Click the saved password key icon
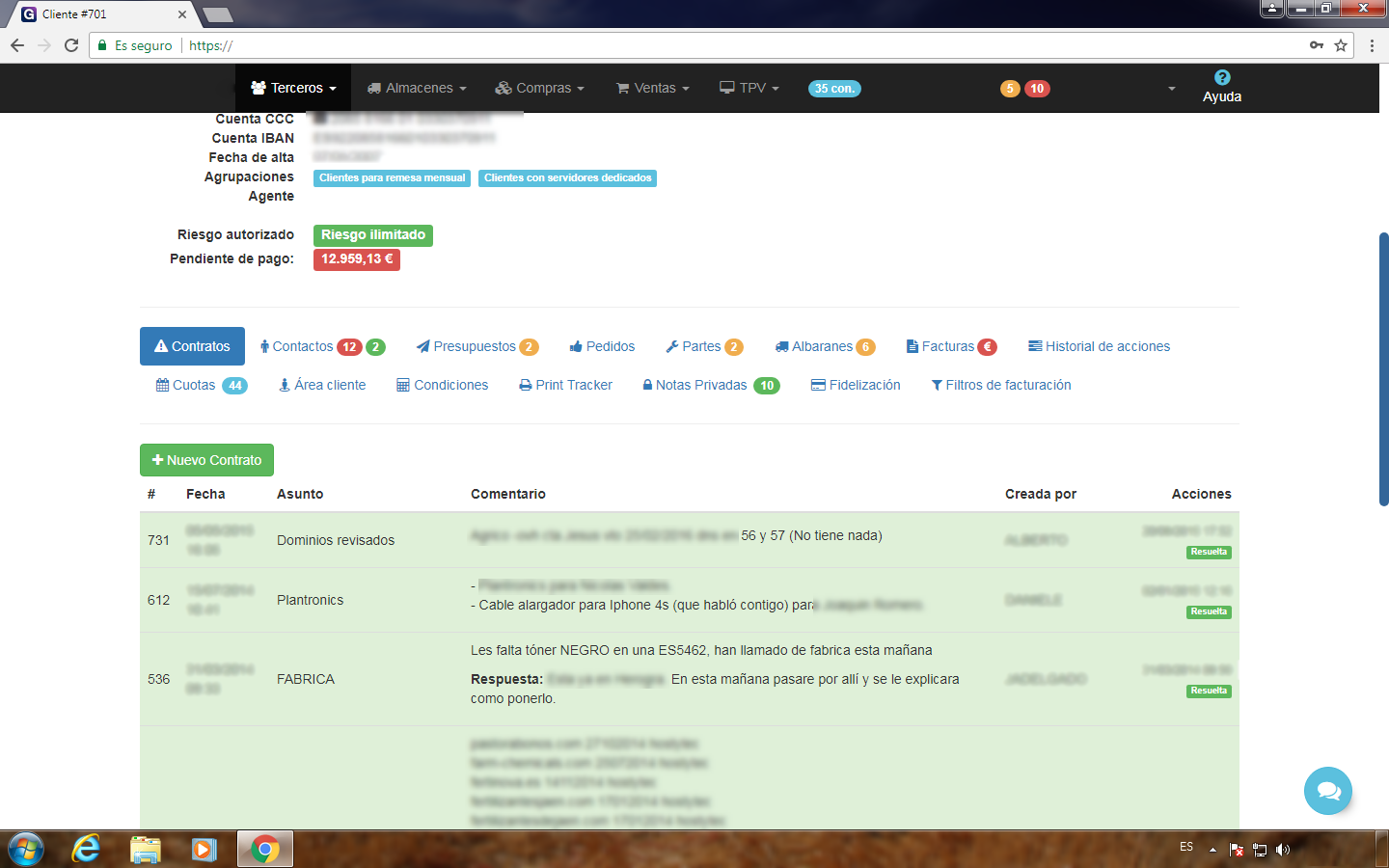Image resolution: width=1389 pixels, height=868 pixels. pos(1316,45)
